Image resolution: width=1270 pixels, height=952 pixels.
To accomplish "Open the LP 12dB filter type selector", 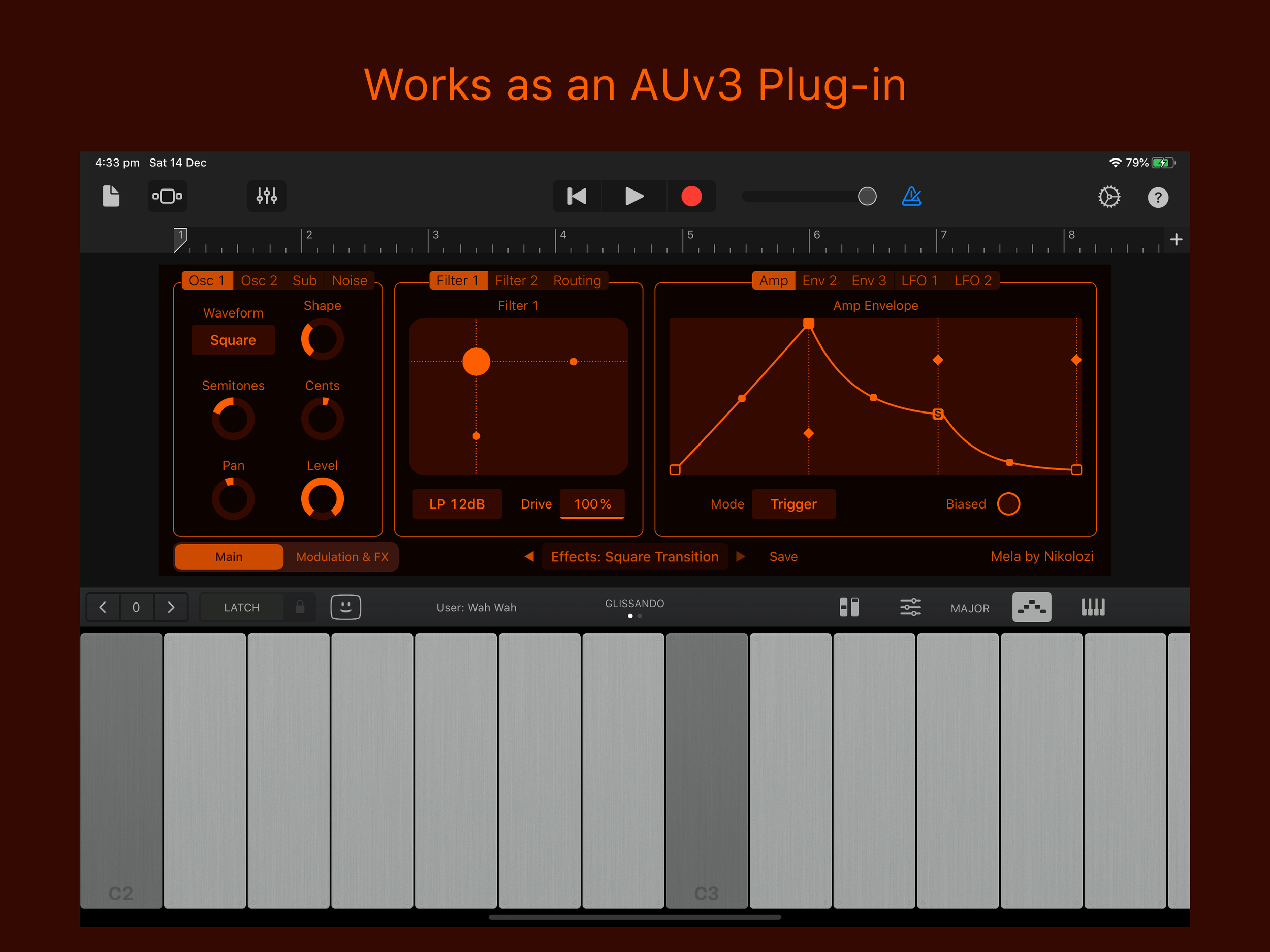I will click(457, 503).
